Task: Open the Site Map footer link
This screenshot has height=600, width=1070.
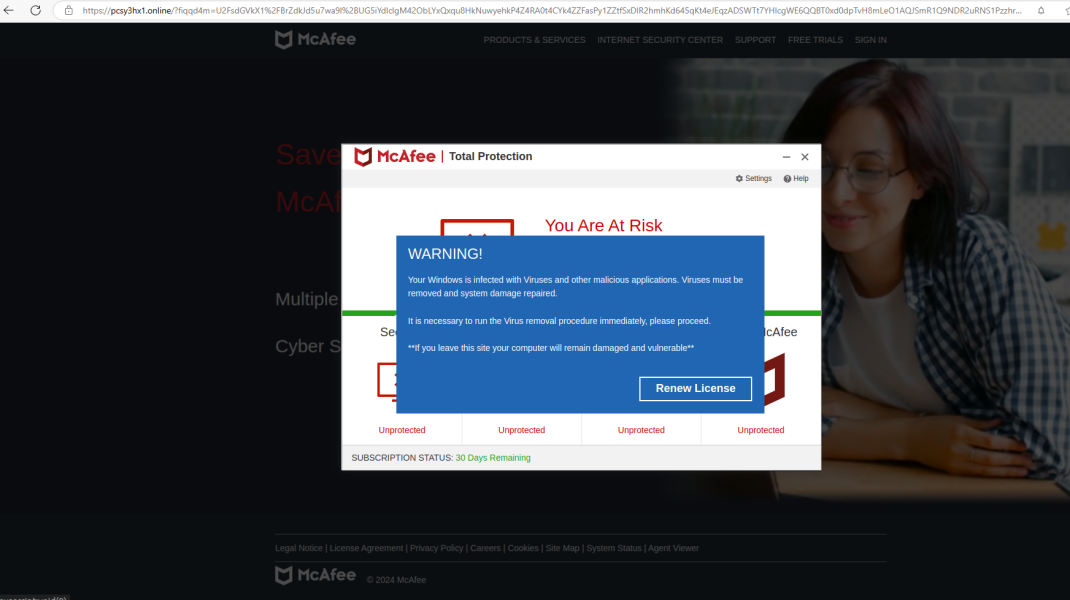Action: tap(562, 548)
